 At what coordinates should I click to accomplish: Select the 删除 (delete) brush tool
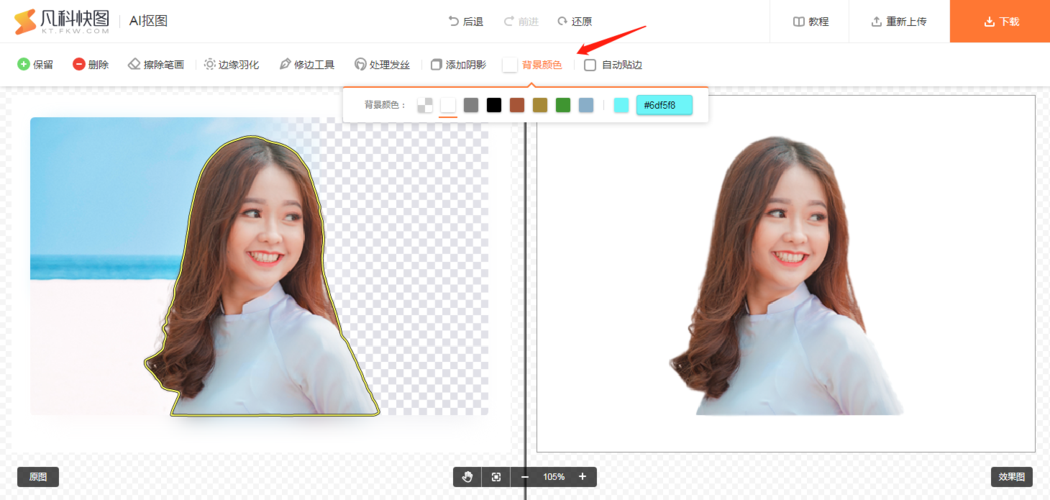[x=90, y=65]
